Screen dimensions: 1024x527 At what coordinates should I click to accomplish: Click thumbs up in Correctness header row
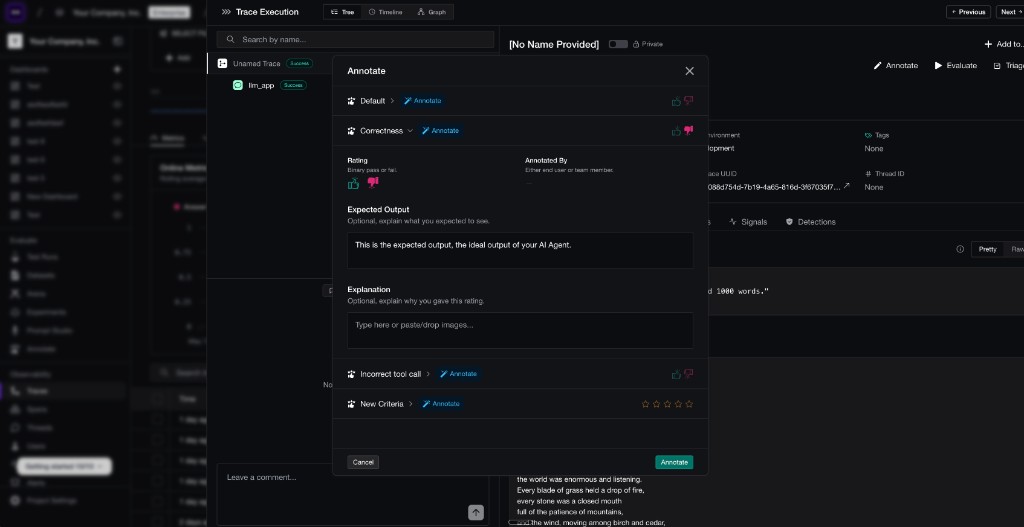(676, 131)
